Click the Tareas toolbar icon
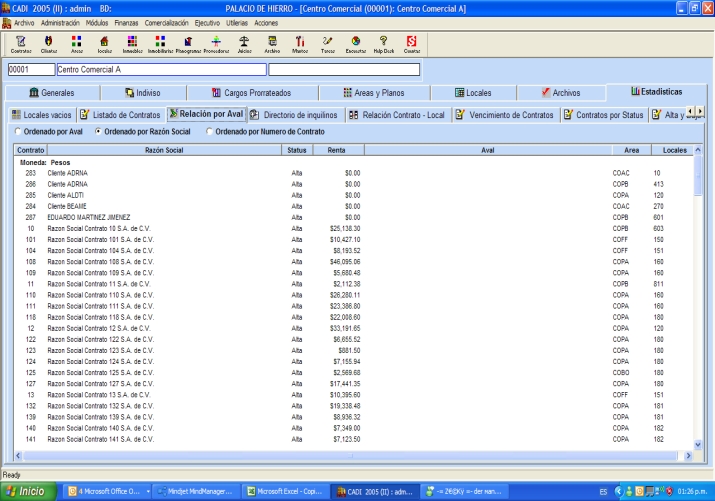 327,42
